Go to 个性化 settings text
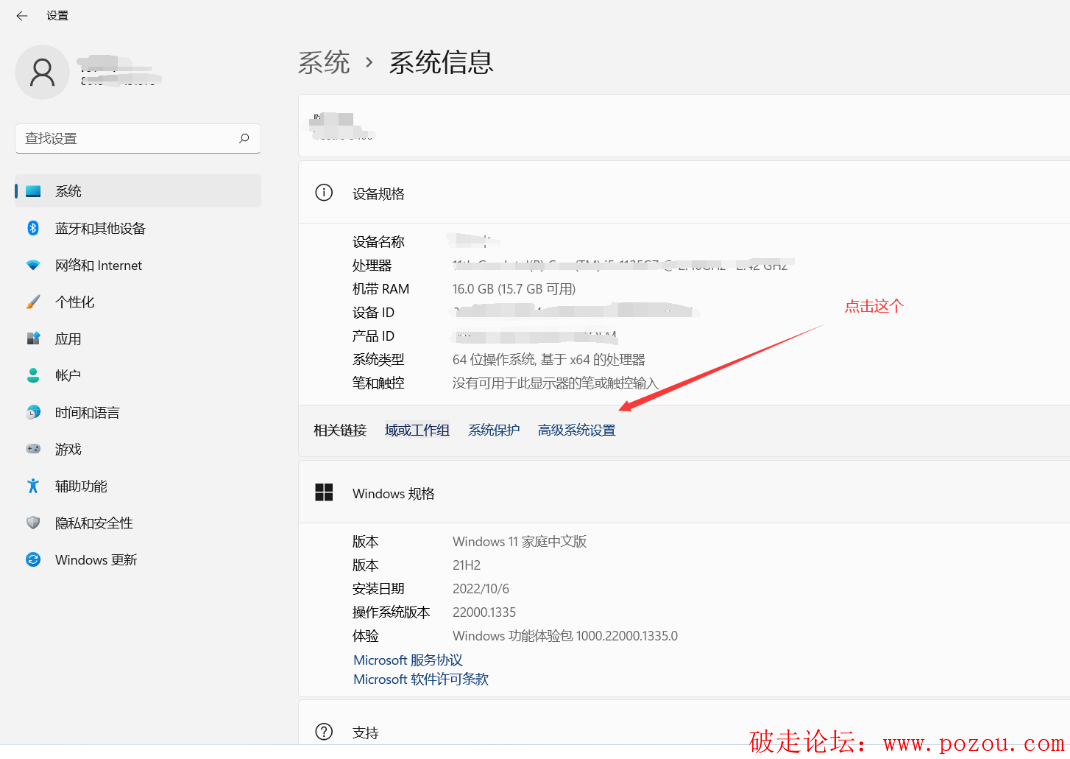 pos(74,302)
